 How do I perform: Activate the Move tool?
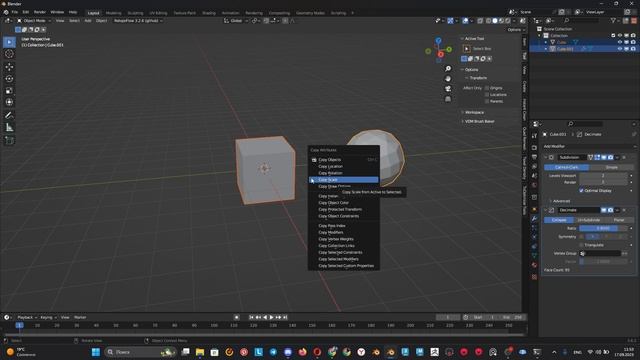(x=9, y=67)
